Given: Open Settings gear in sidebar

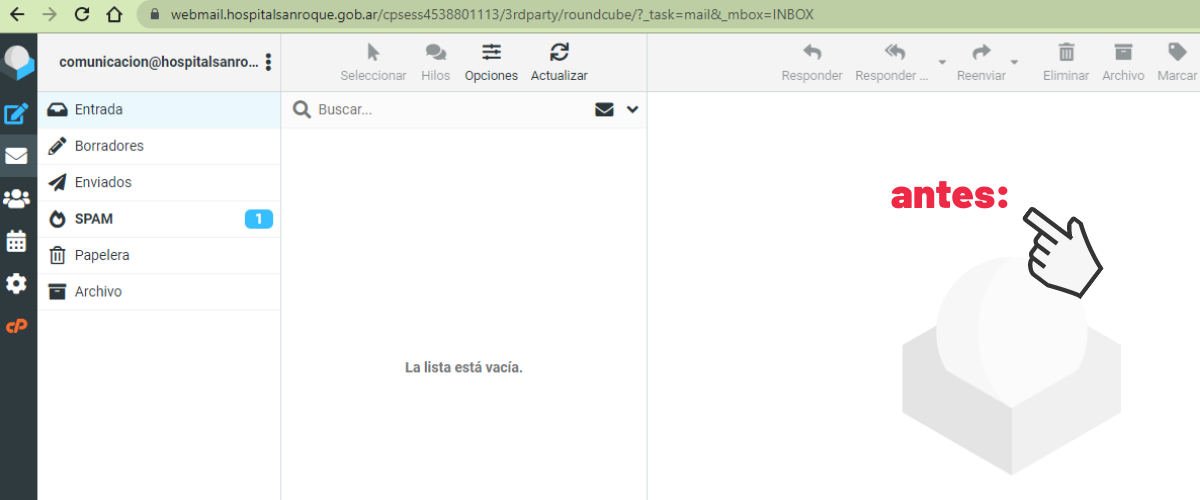Looking at the screenshot, I should pos(17,284).
